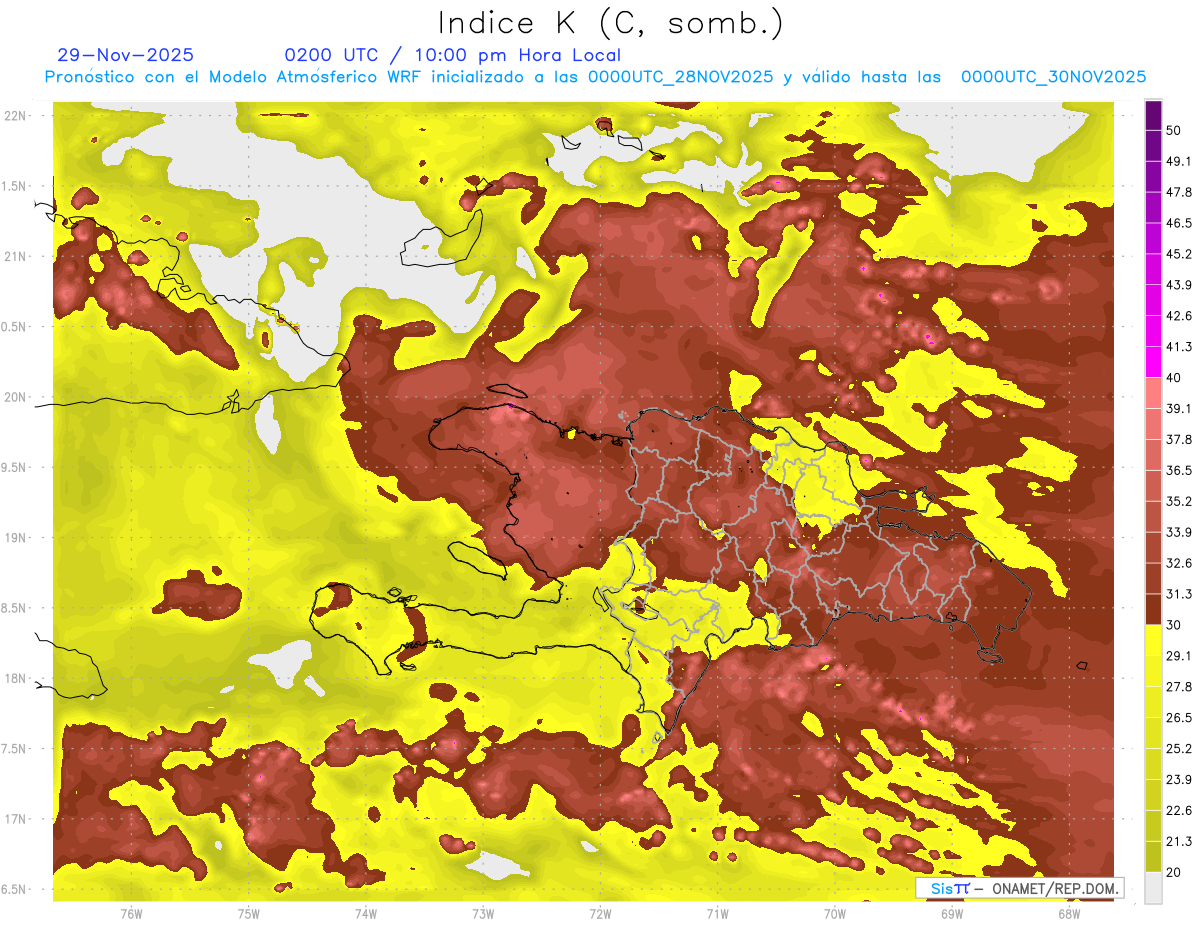This screenshot has width=1200, height=927.
Task: Click the '27.8' colorbar value
Action: (x=1178, y=687)
